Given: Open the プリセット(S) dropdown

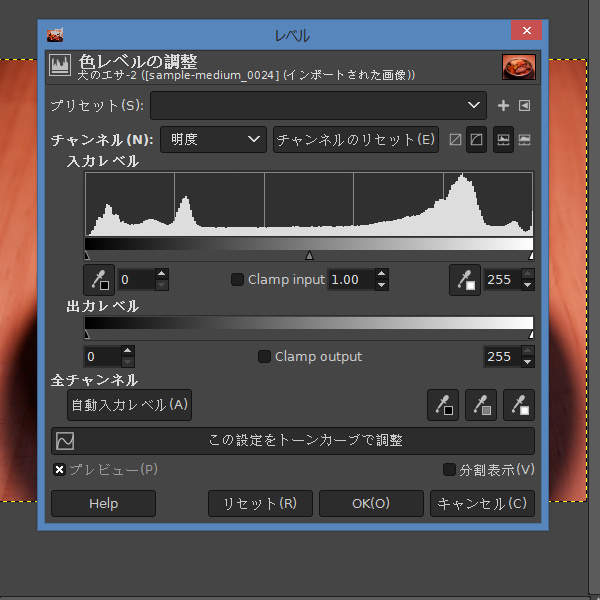Looking at the screenshot, I should tap(318, 105).
